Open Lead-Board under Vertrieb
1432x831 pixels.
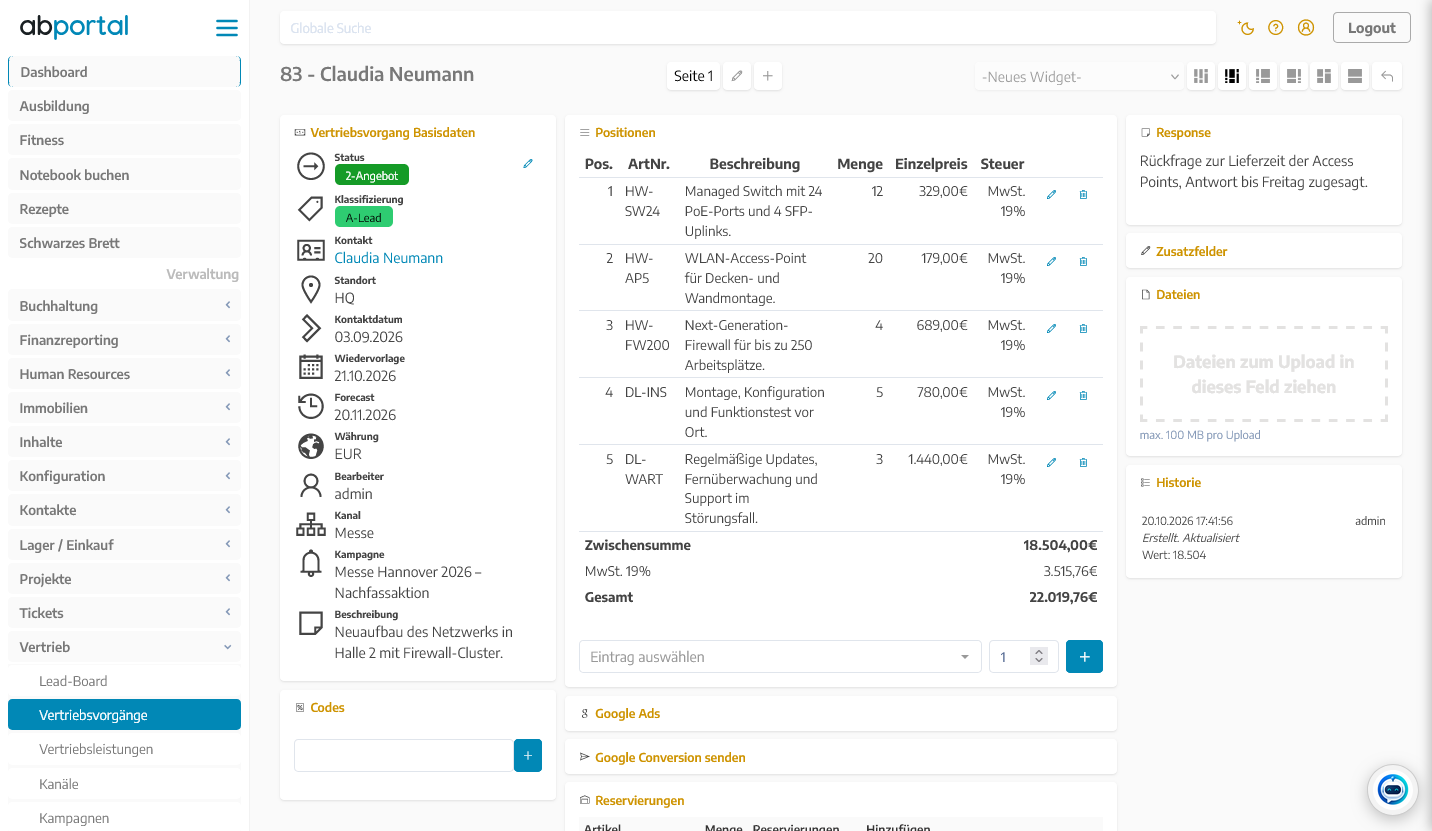[x=125, y=681]
